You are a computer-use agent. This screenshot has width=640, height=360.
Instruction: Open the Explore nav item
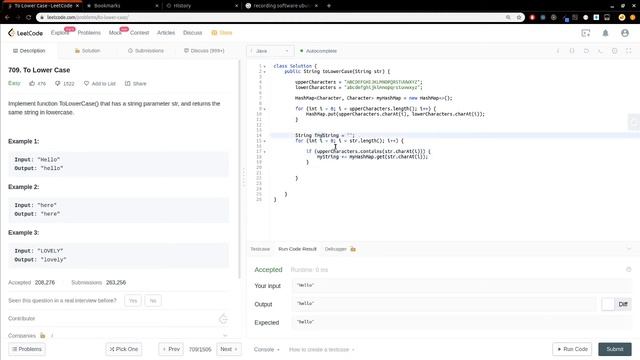[x=60, y=33]
